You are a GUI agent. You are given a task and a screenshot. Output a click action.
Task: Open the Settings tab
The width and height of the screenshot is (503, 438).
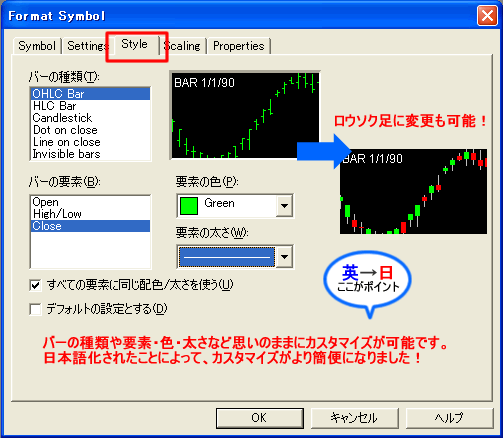point(86,46)
